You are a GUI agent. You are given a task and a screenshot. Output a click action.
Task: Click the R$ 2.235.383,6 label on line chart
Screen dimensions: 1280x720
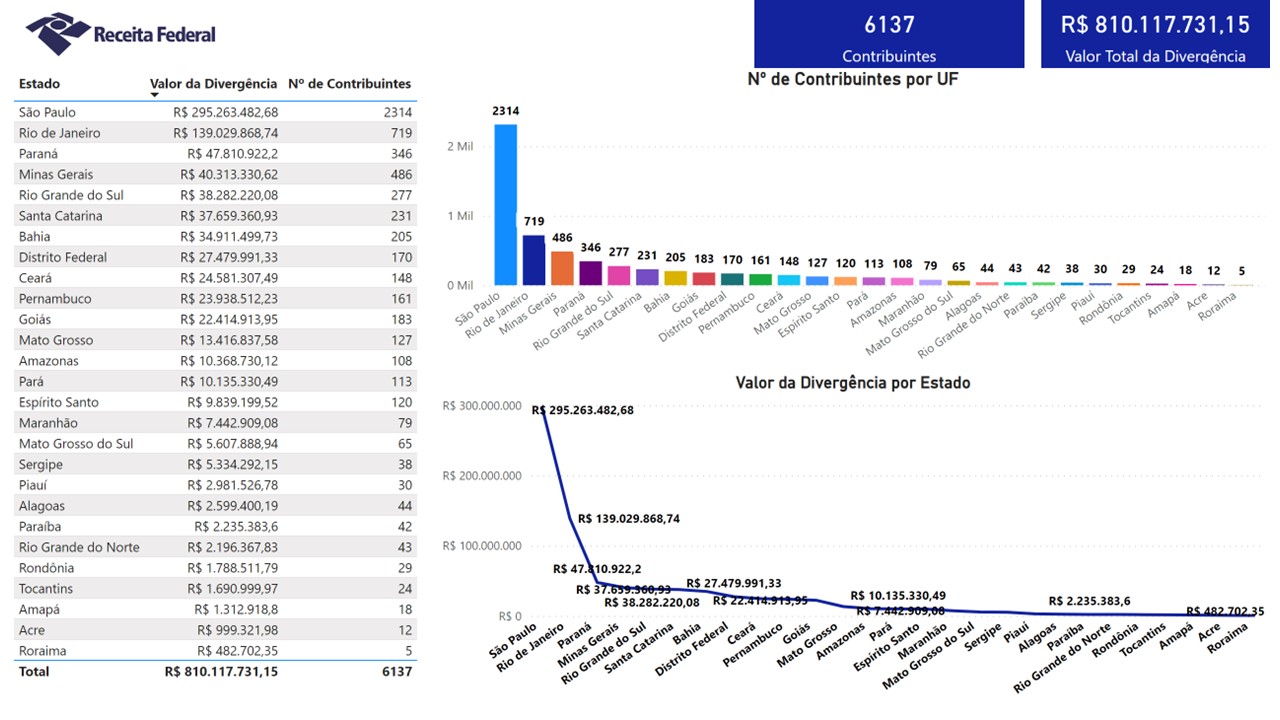pyautogui.click(x=1090, y=601)
